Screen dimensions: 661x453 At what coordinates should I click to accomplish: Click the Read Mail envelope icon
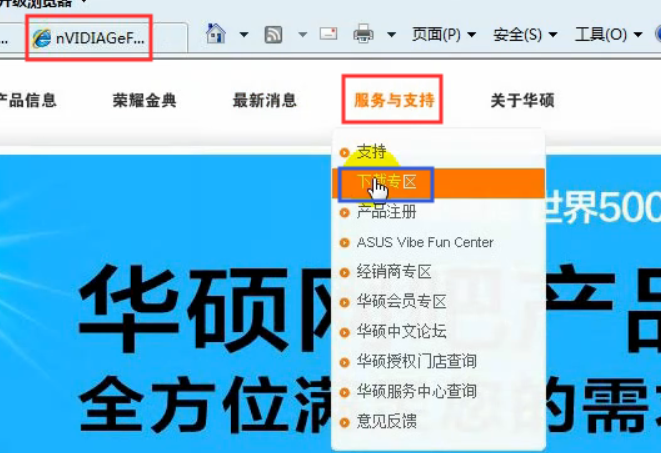(329, 35)
